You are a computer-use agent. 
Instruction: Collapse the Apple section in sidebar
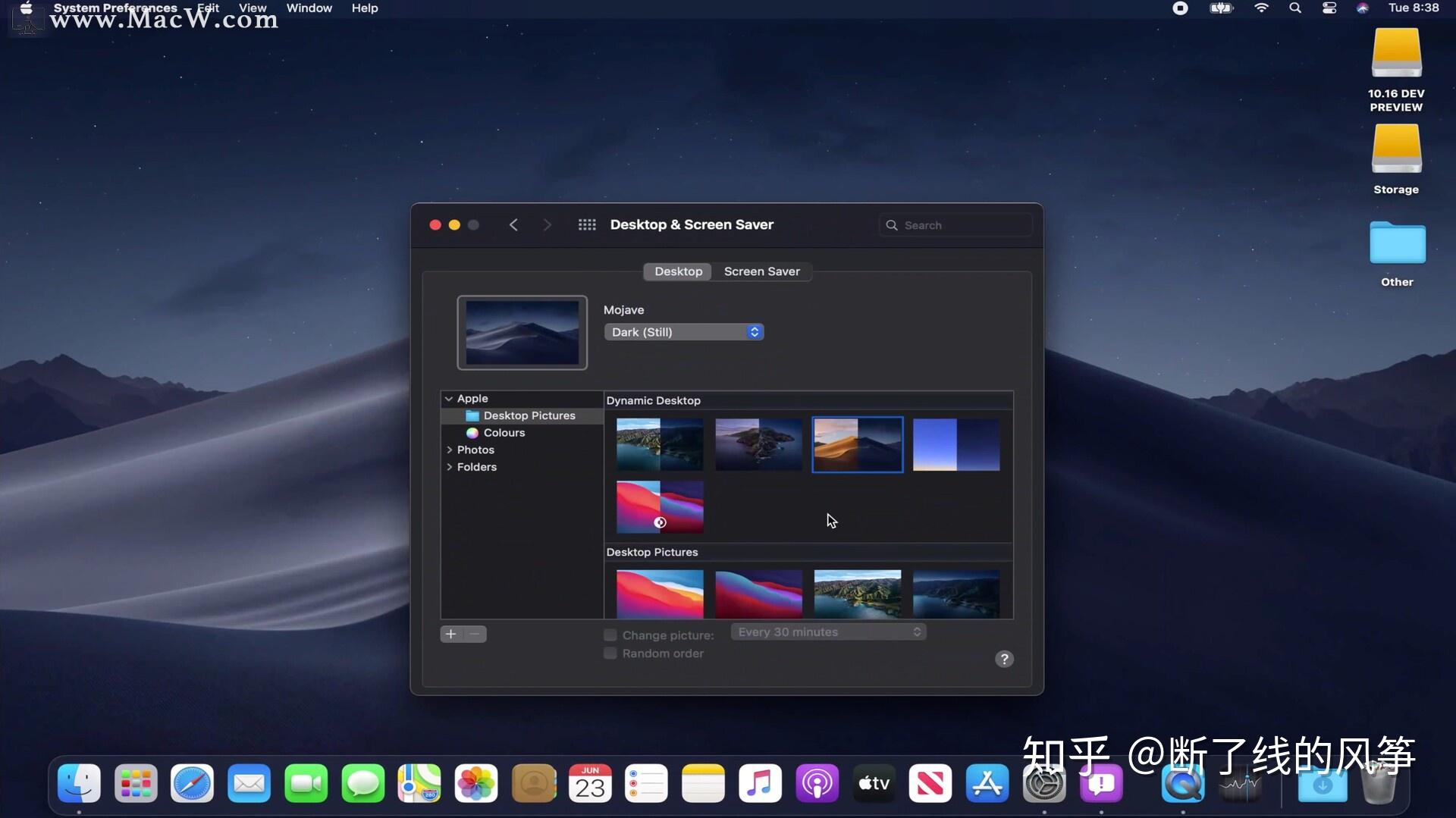pos(449,399)
